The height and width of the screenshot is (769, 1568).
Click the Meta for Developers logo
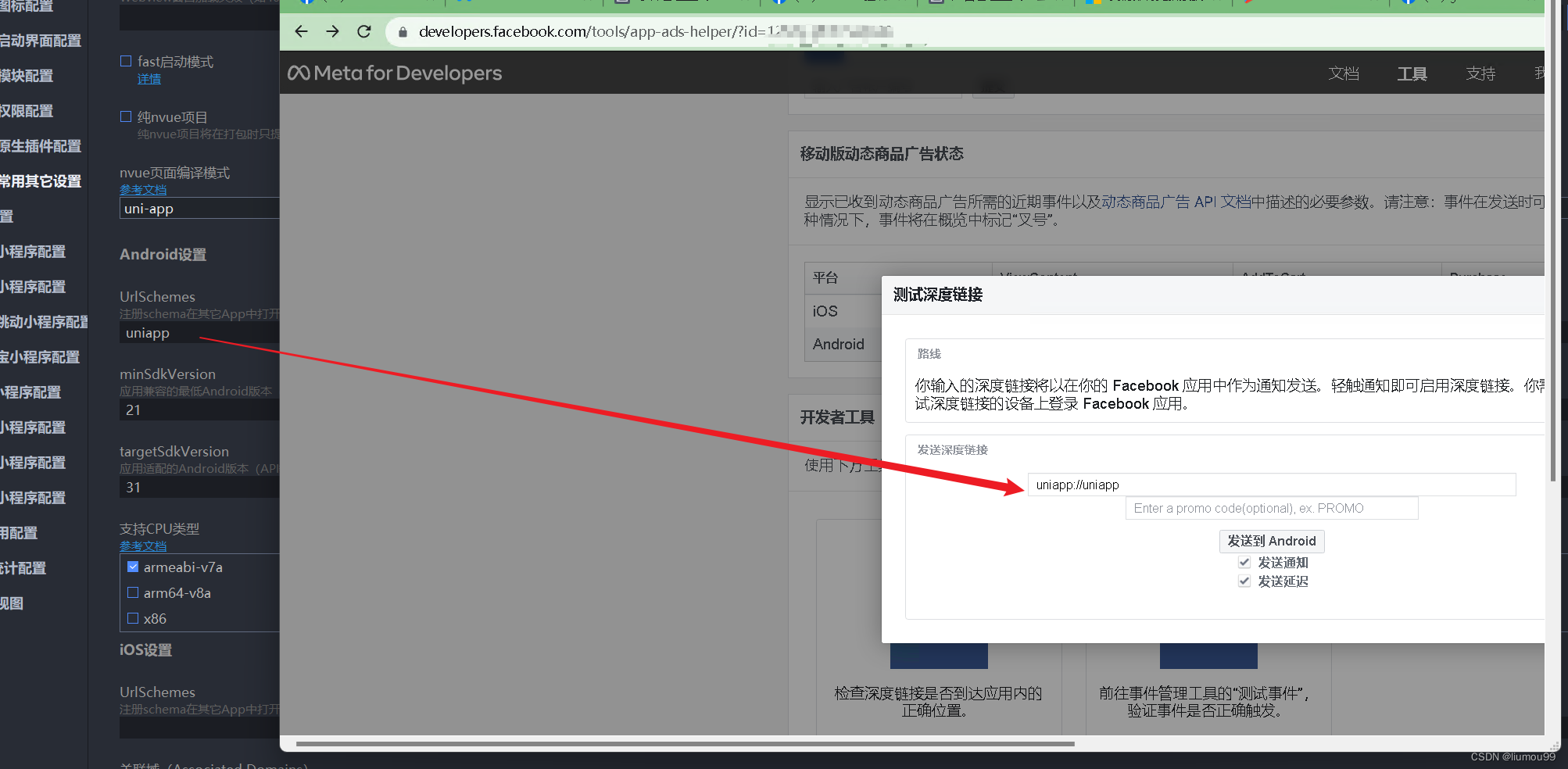coord(395,73)
